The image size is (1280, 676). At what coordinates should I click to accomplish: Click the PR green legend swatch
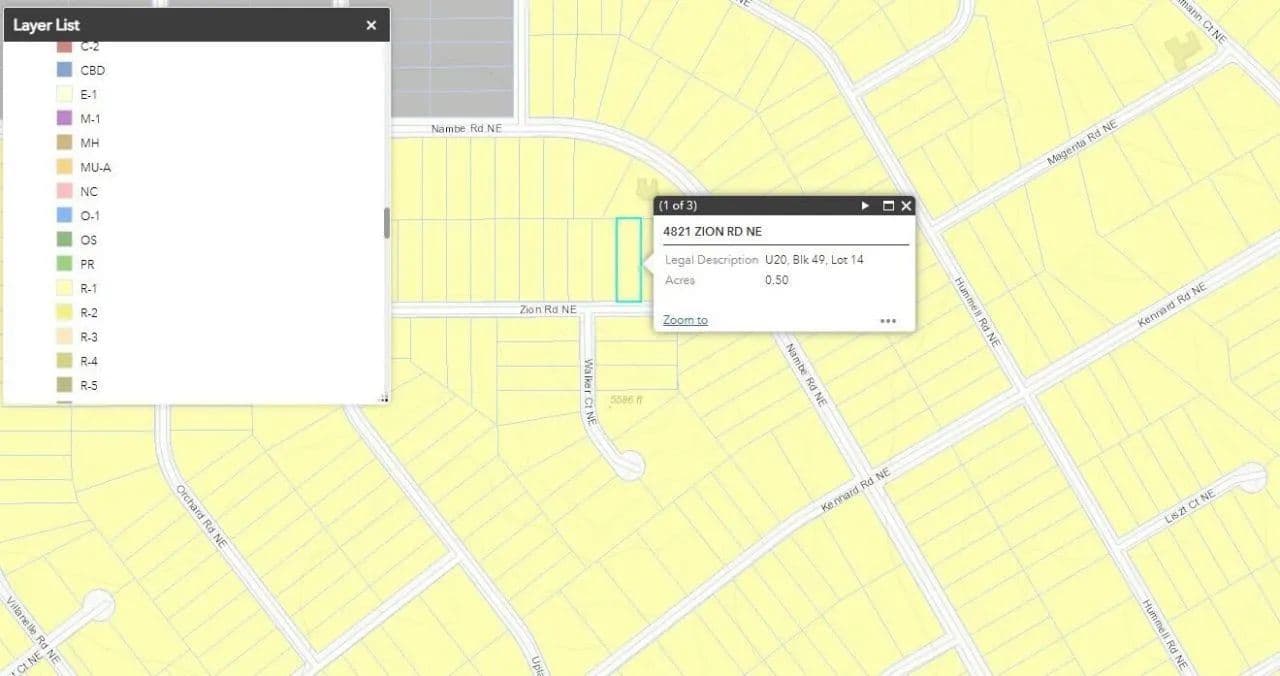coord(64,264)
